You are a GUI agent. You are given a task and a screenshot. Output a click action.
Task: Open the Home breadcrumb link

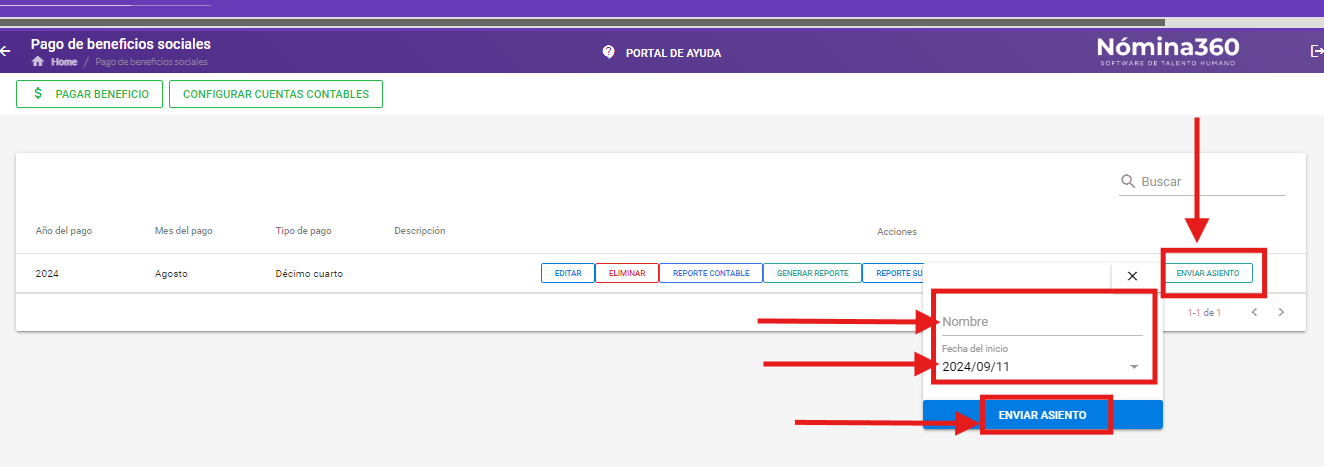(x=64, y=62)
